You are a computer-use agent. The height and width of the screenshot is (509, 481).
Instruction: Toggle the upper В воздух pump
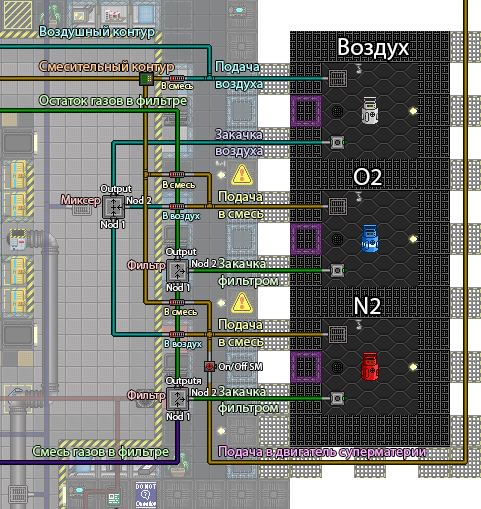(x=177, y=206)
